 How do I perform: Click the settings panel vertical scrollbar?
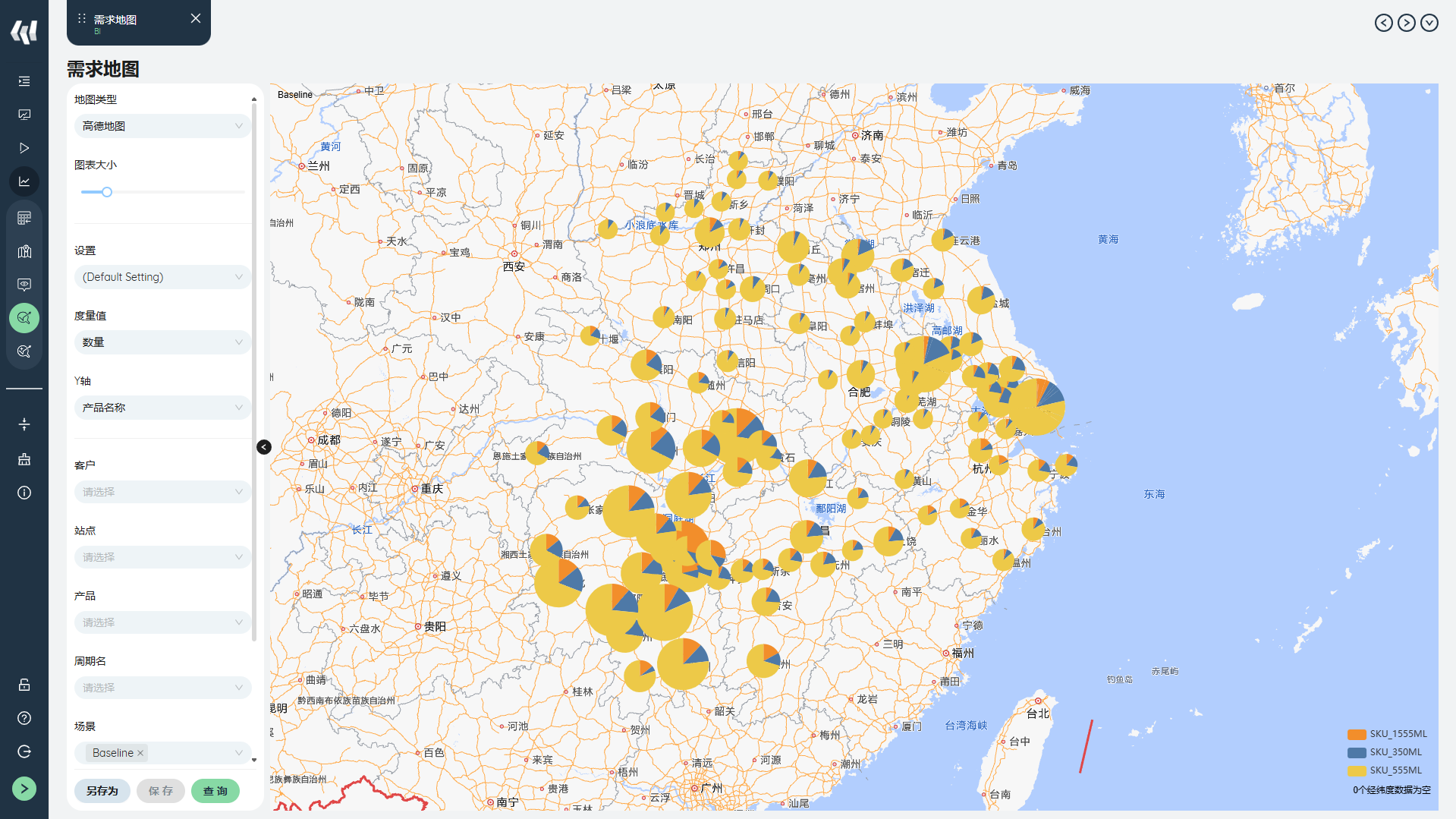pos(254,372)
